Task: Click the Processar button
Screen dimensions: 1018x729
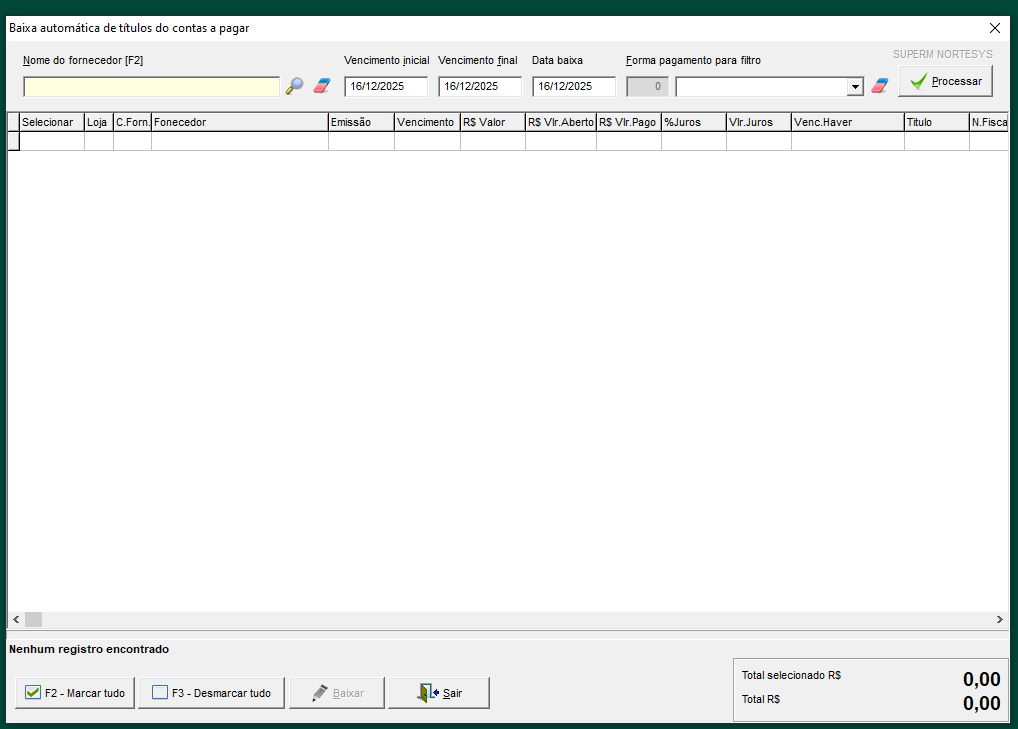Action: click(945, 82)
